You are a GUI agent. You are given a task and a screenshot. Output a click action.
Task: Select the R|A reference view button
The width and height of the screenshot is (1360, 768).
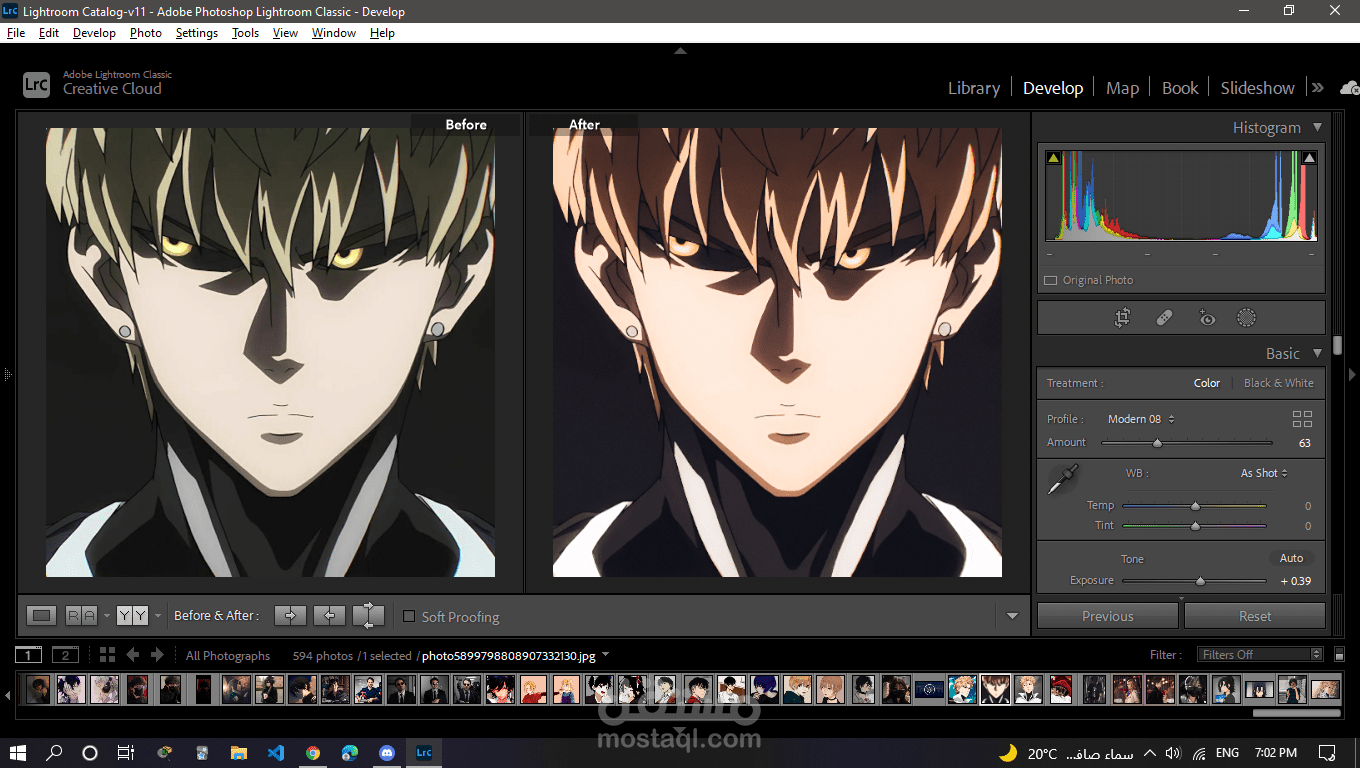click(x=81, y=615)
